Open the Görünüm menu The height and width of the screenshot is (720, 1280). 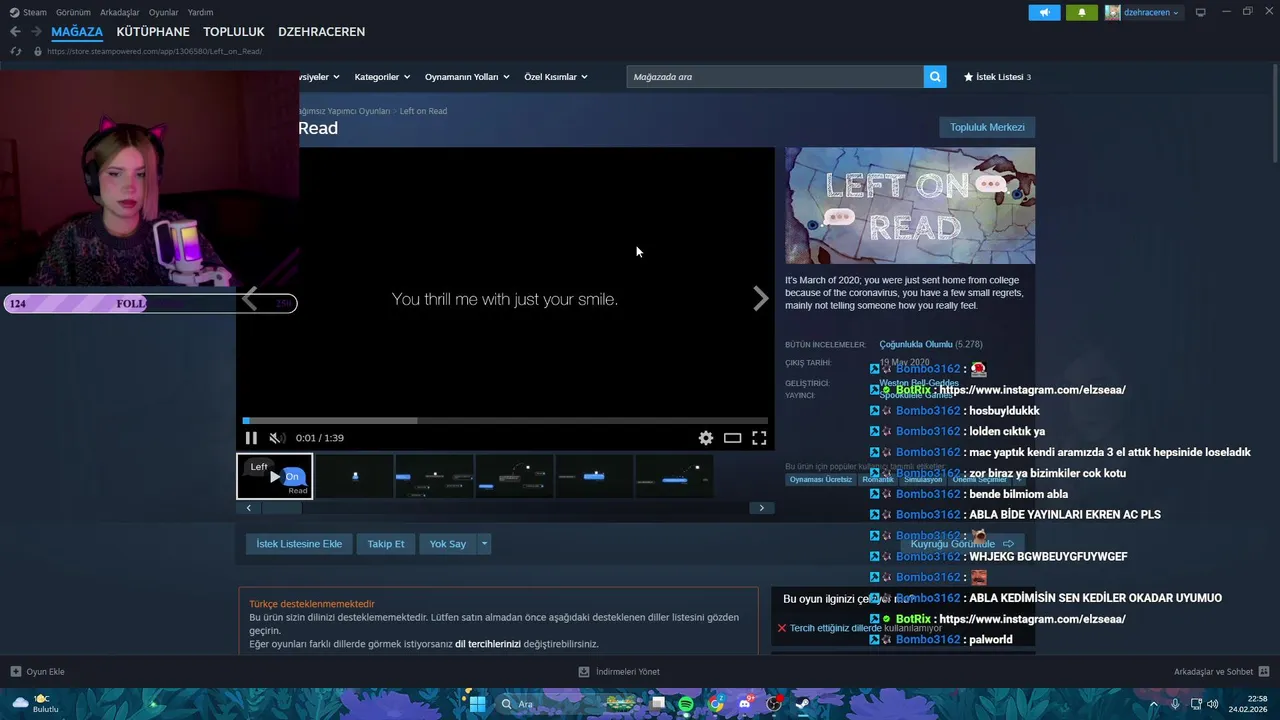(73, 12)
